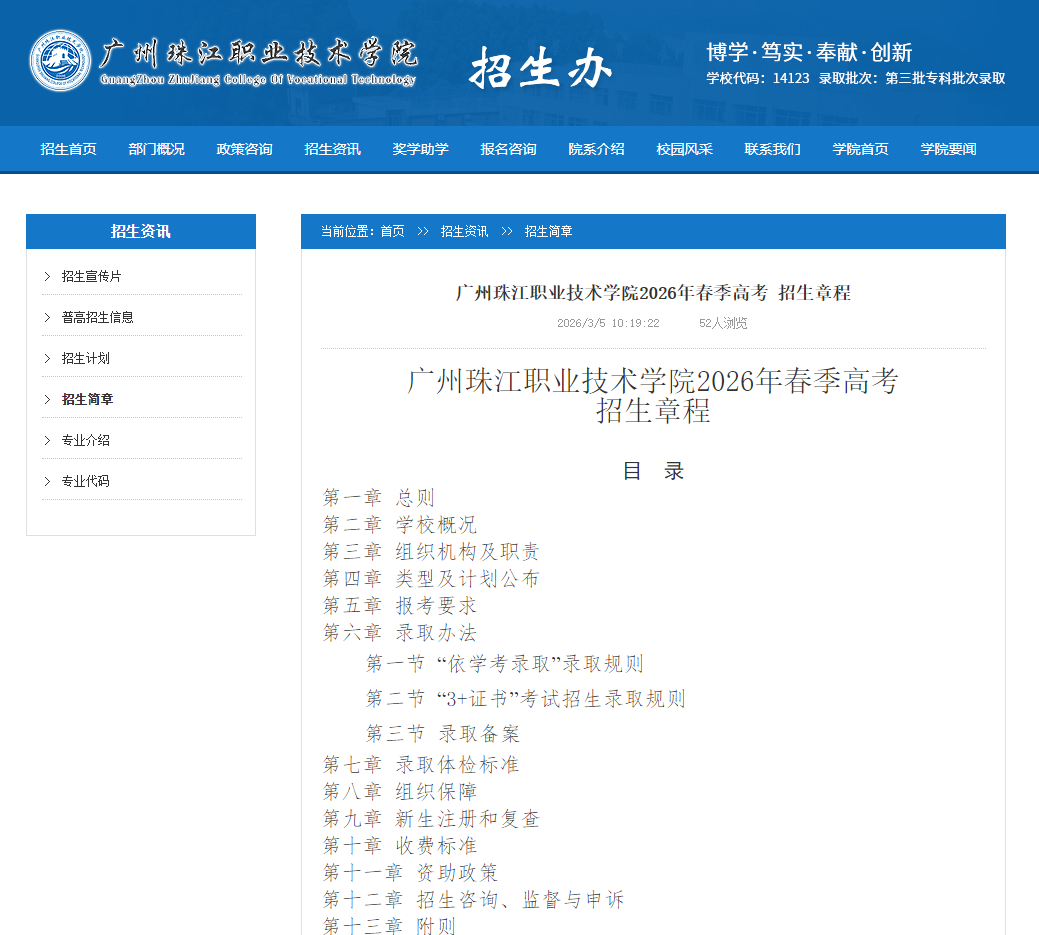1039x935 pixels.
Task: Browse 院系介绍 from the top menu
Action: [596, 148]
